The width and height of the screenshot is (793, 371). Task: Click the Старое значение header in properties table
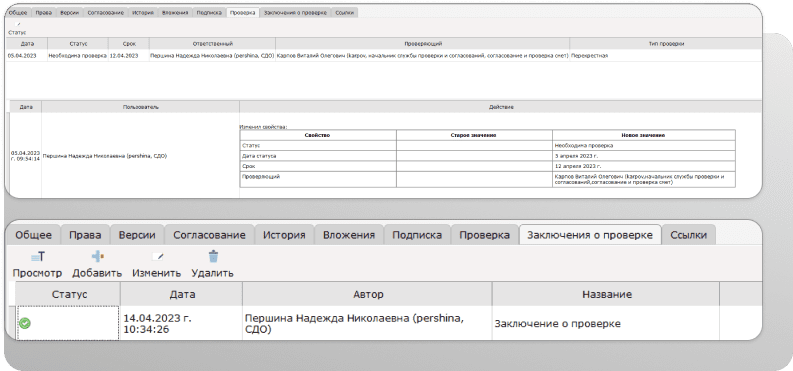pyautogui.click(x=474, y=135)
